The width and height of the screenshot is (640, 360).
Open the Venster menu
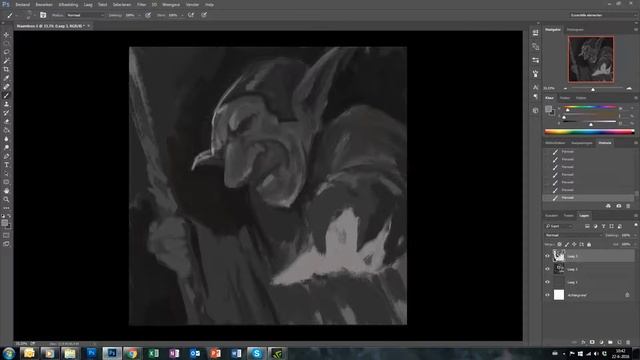[192, 4]
